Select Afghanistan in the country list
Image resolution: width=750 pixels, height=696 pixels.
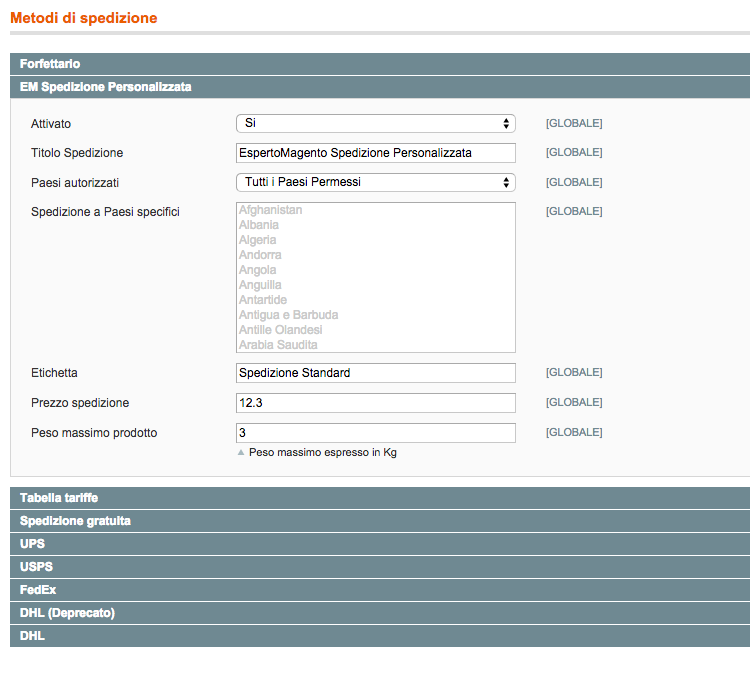pos(271,210)
